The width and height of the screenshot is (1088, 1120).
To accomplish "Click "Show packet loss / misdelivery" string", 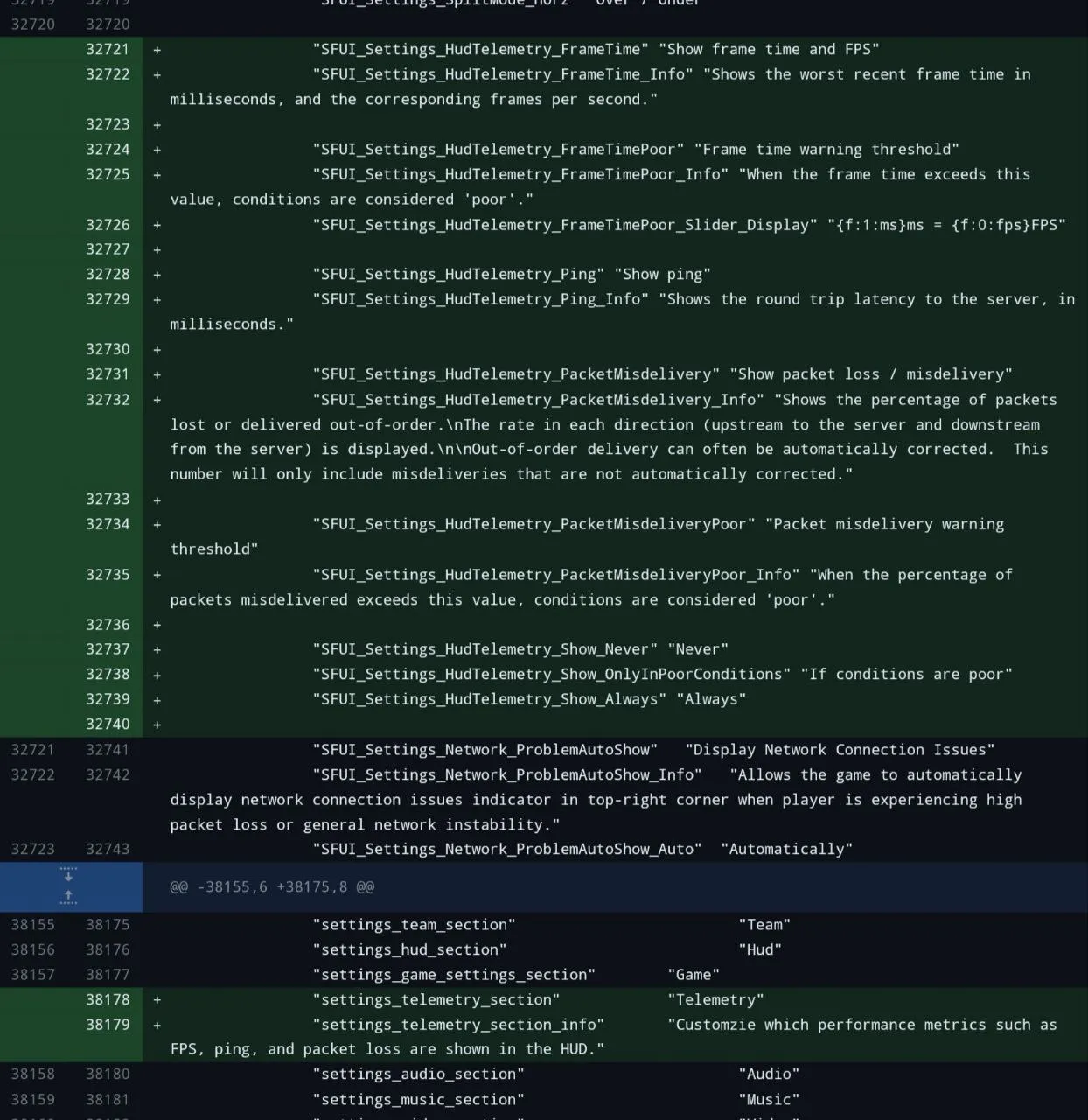I will (871, 374).
